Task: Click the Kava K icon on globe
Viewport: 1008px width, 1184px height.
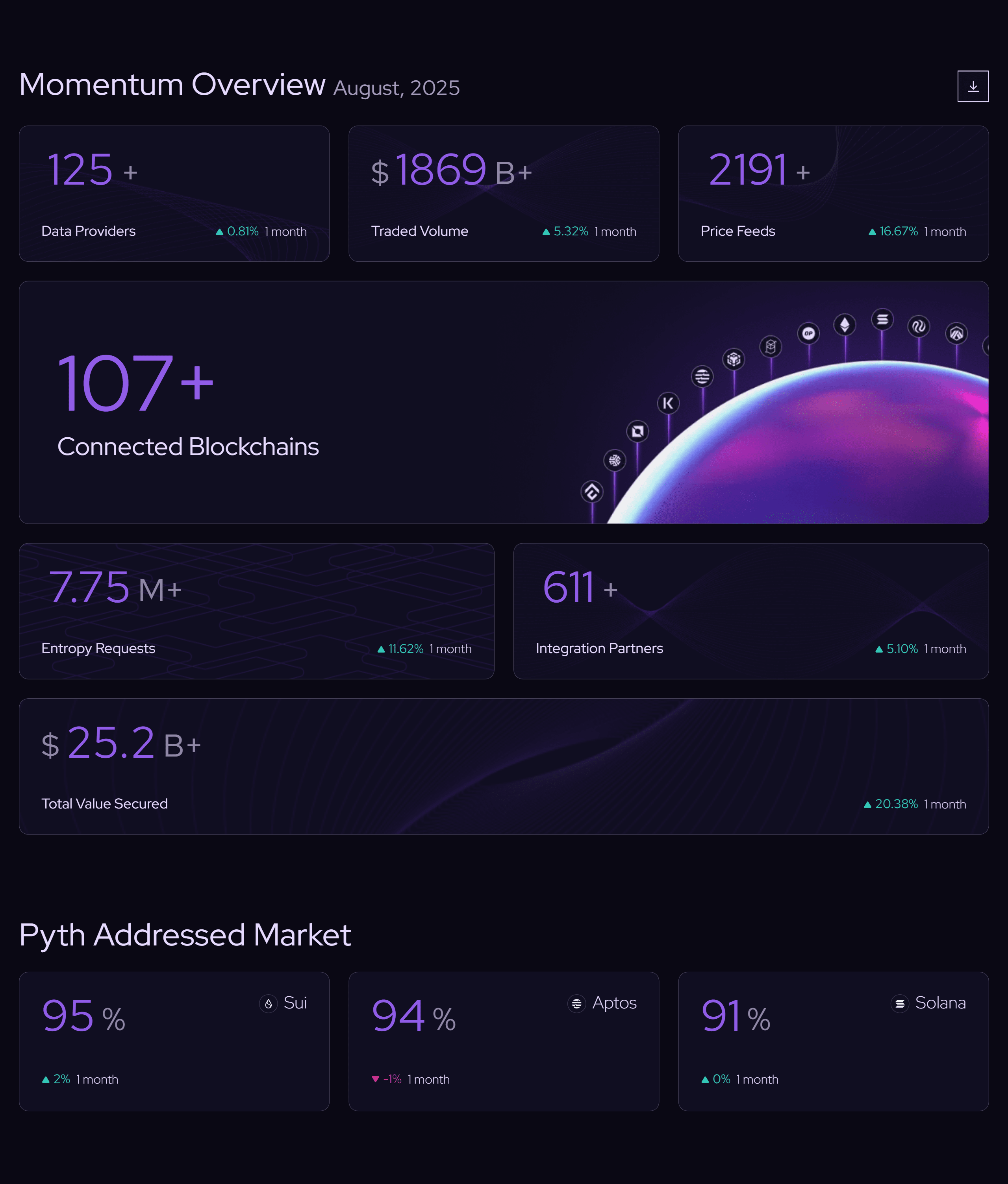Action: (668, 403)
